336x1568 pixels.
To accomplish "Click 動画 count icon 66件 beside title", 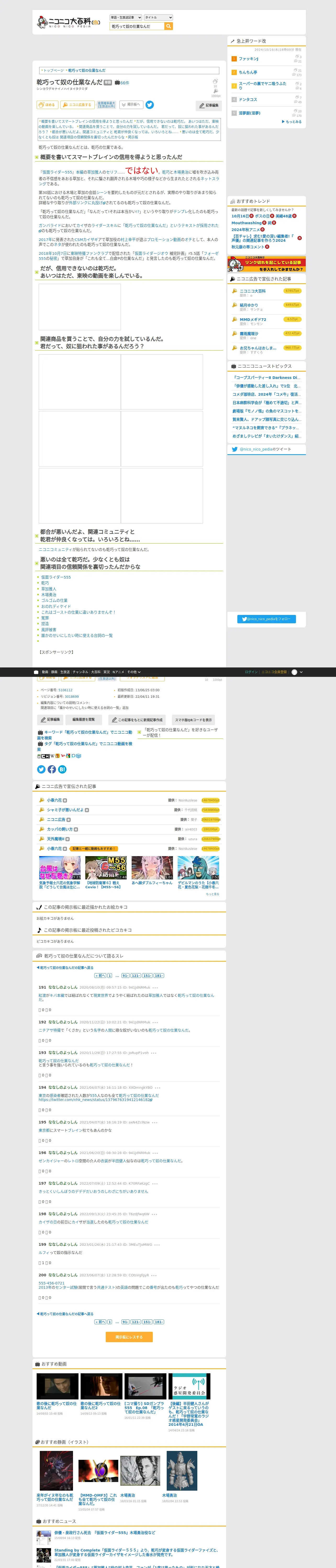I will pyautogui.click(x=122, y=83).
